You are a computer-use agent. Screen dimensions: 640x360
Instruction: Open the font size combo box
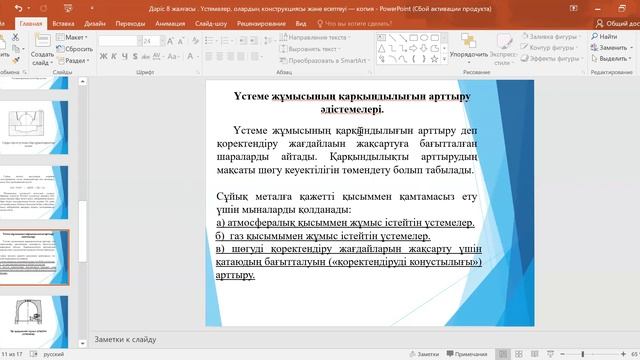tap(154, 41)
